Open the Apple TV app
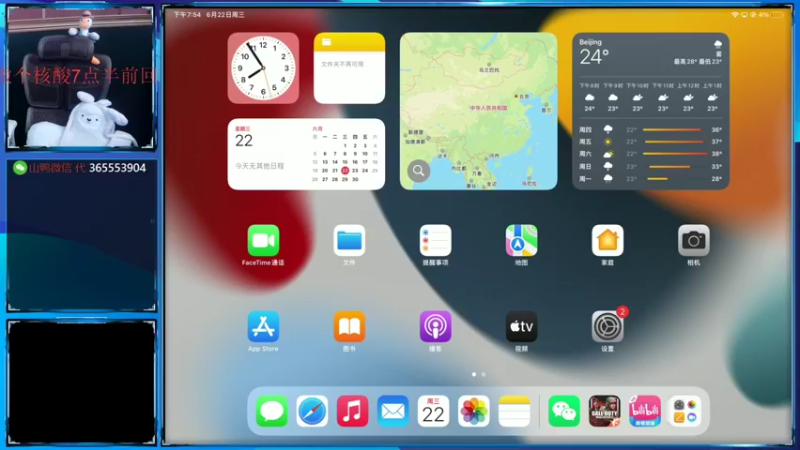Viewport: 800px width, 450px height. (x=521, y=327)
